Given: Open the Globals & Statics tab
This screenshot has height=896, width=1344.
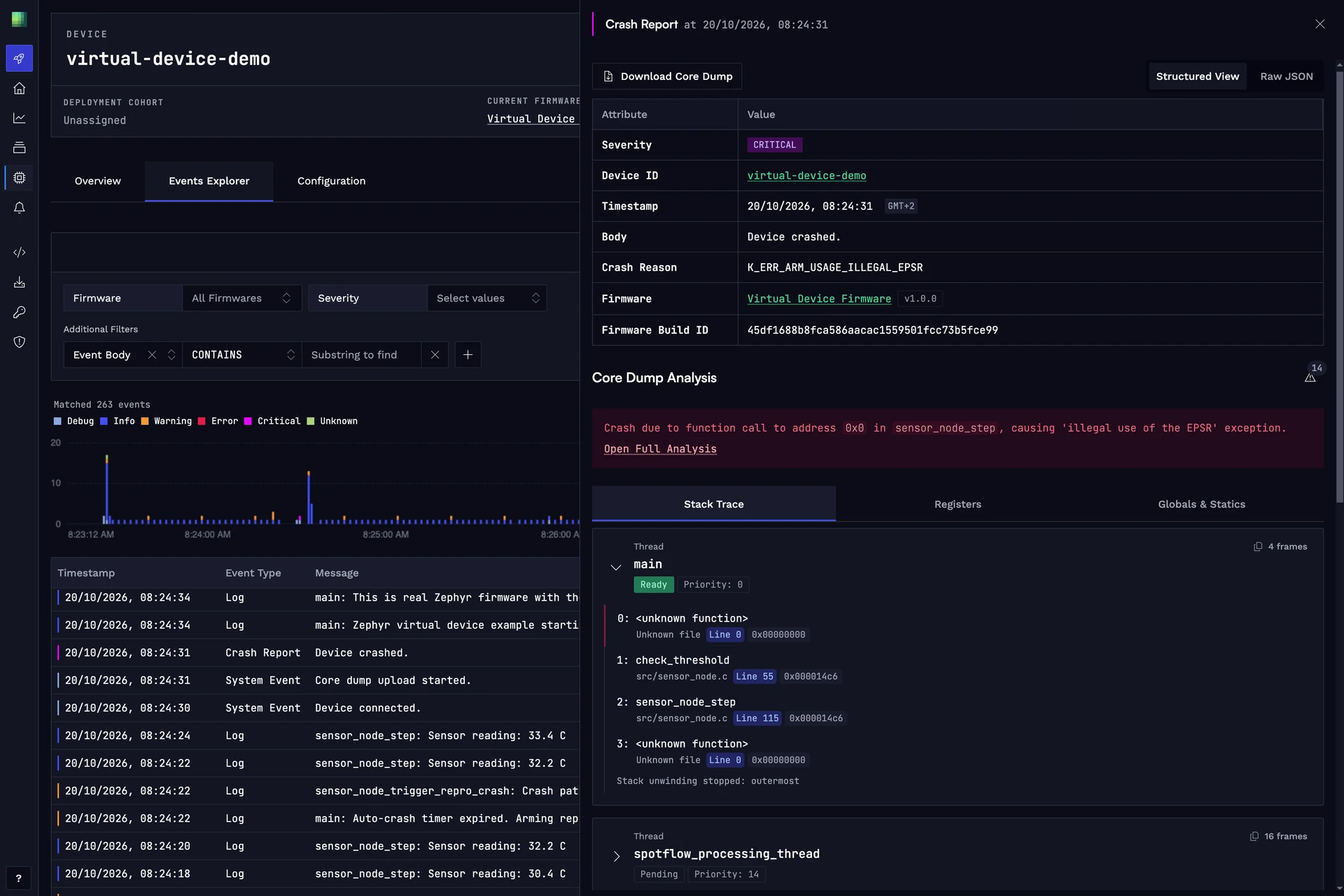Looking at the screenshot, I should [x=1201, y=504].
